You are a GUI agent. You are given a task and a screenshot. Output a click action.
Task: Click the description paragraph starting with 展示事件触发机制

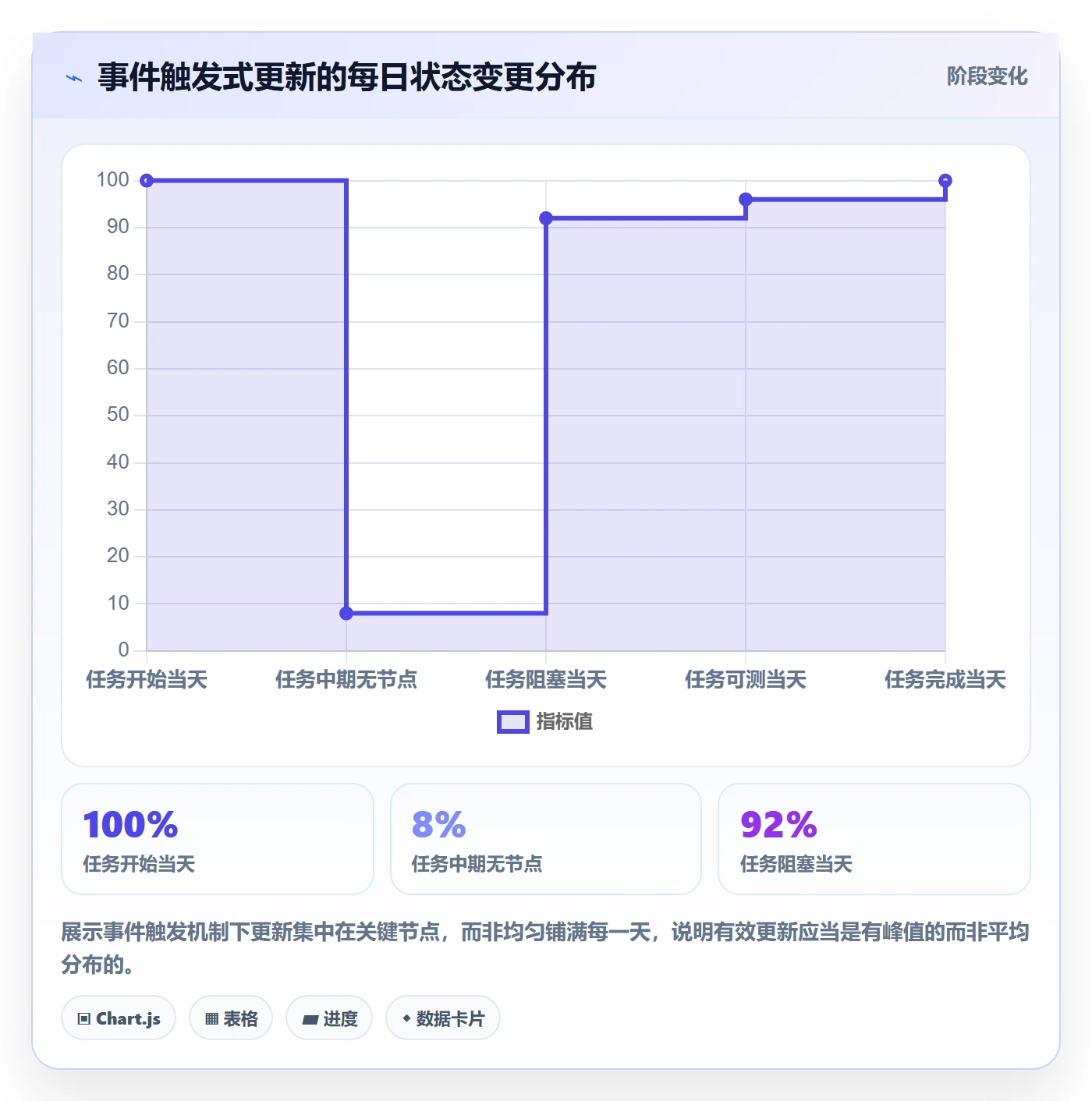pyautogui.click(x=545, y=948)
